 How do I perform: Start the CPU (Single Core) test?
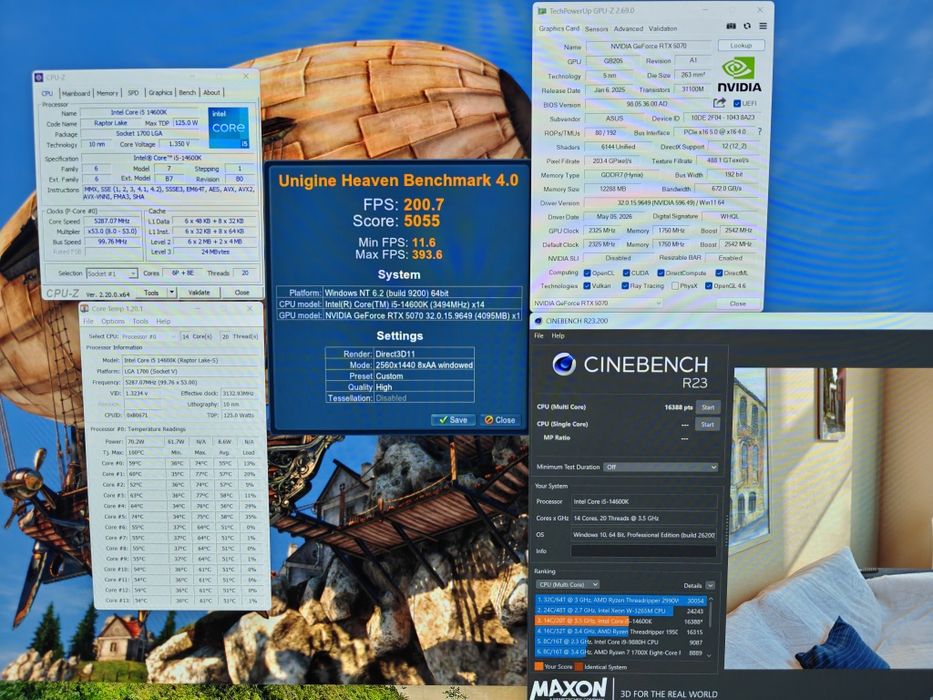pyautogui.click(x=707, y=424)
